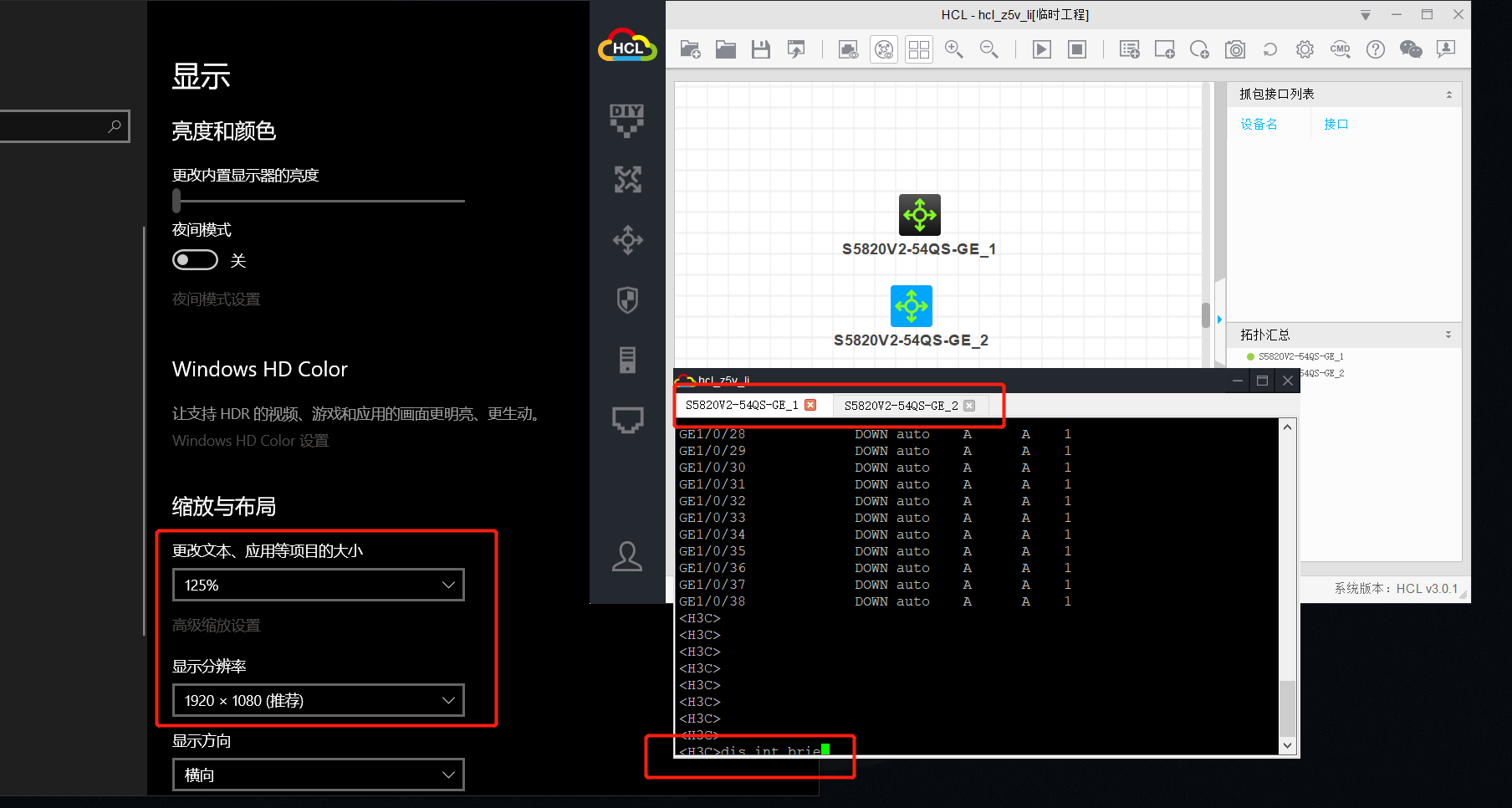Viewport: 1512px width, 808px height.
Task: Click the 设备名 column header
Action: [1259, 125]
